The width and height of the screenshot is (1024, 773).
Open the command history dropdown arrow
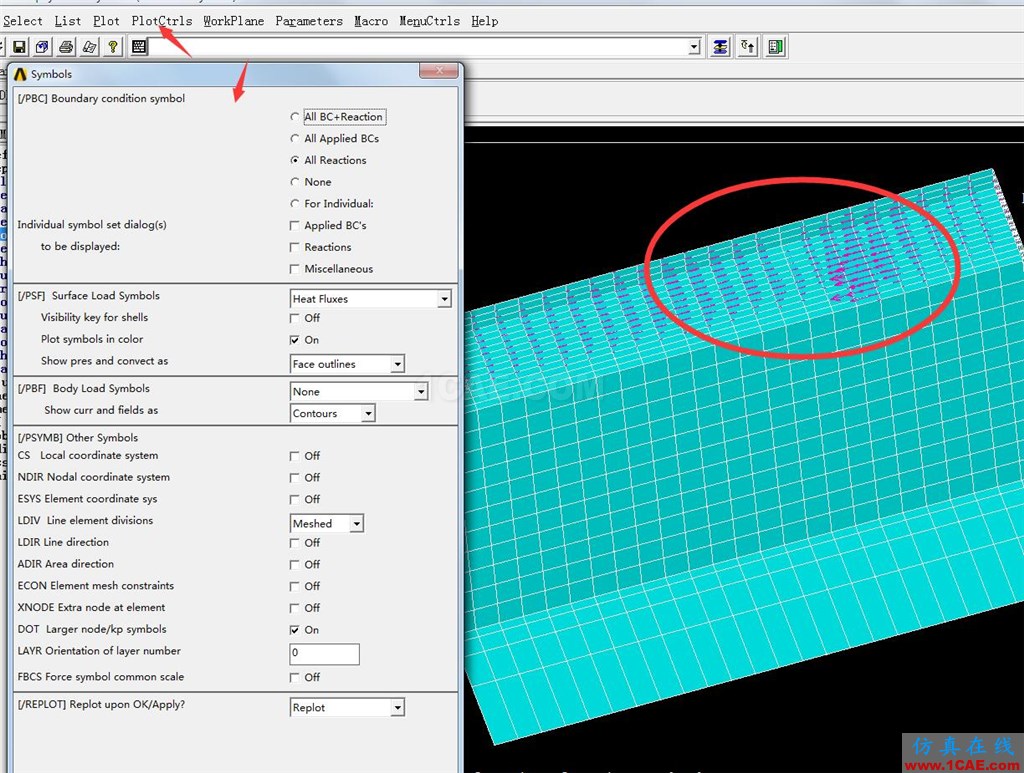click(694, 47)
